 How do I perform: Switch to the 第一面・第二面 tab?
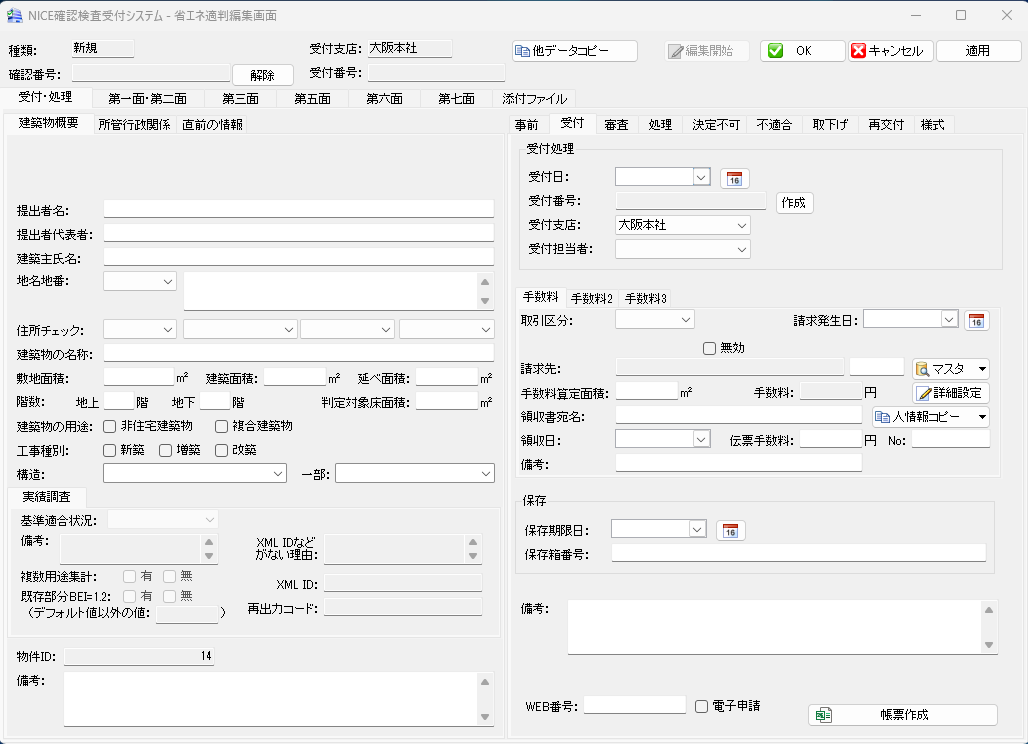pyautogui.click(x=148, y=99)
